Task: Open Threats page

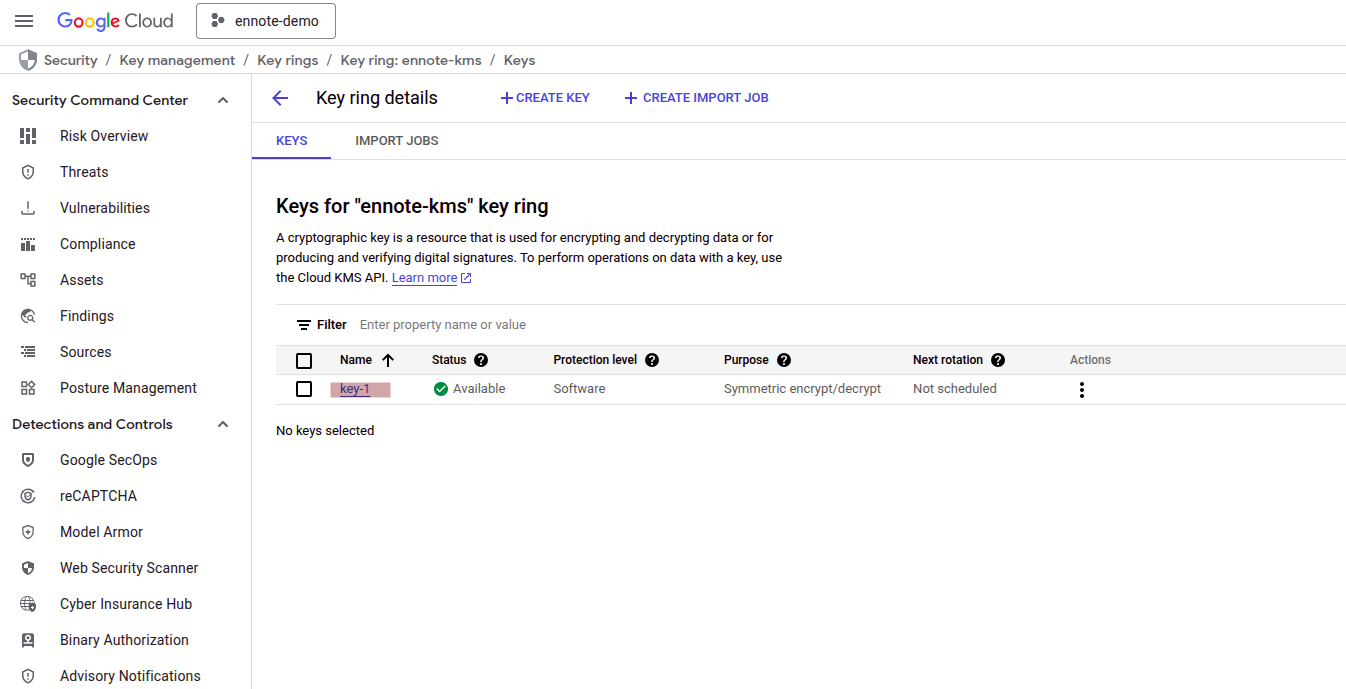Action: pos(84,172)
